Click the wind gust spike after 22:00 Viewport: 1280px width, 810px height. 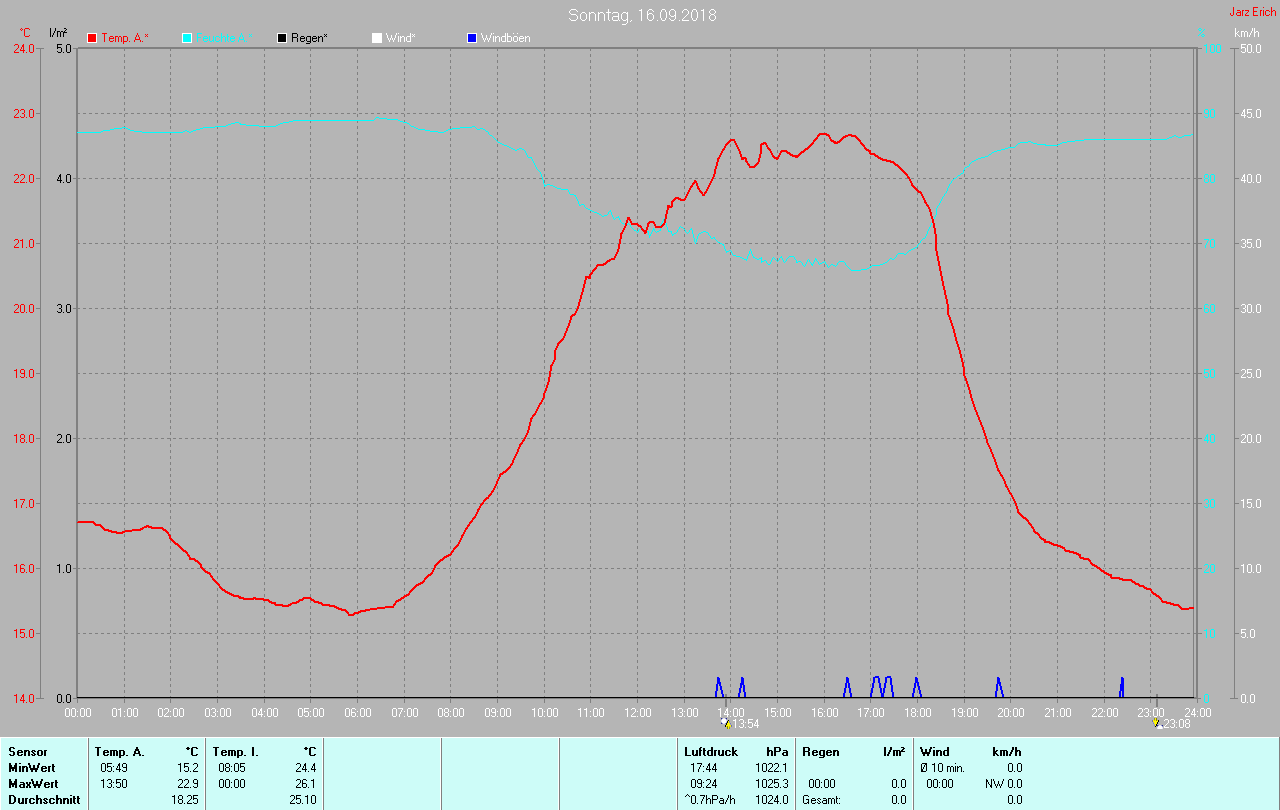1121,686
